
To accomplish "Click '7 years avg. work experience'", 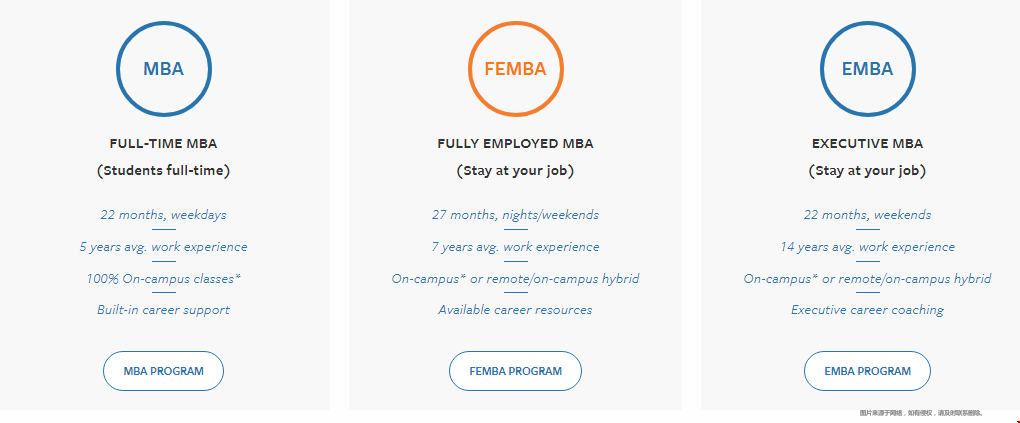I will point(515,247).
